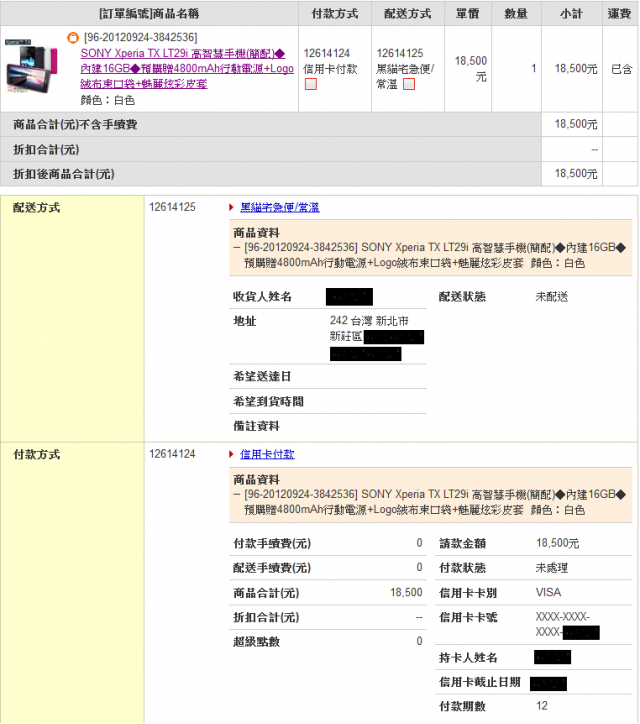Click the 備註資料 label
Screen dimensions: 640x724
[x=256, y=426]
